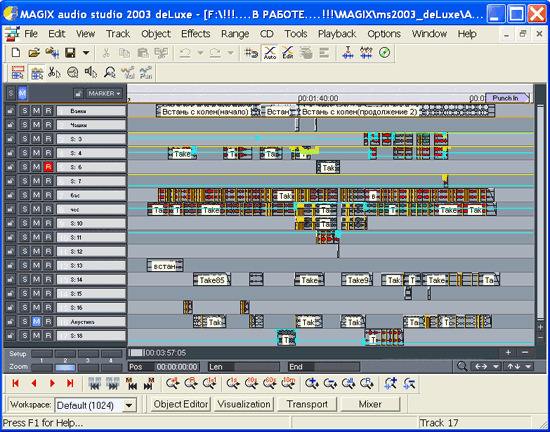Enable Auto crossfade mode icon

coord(270,53)
